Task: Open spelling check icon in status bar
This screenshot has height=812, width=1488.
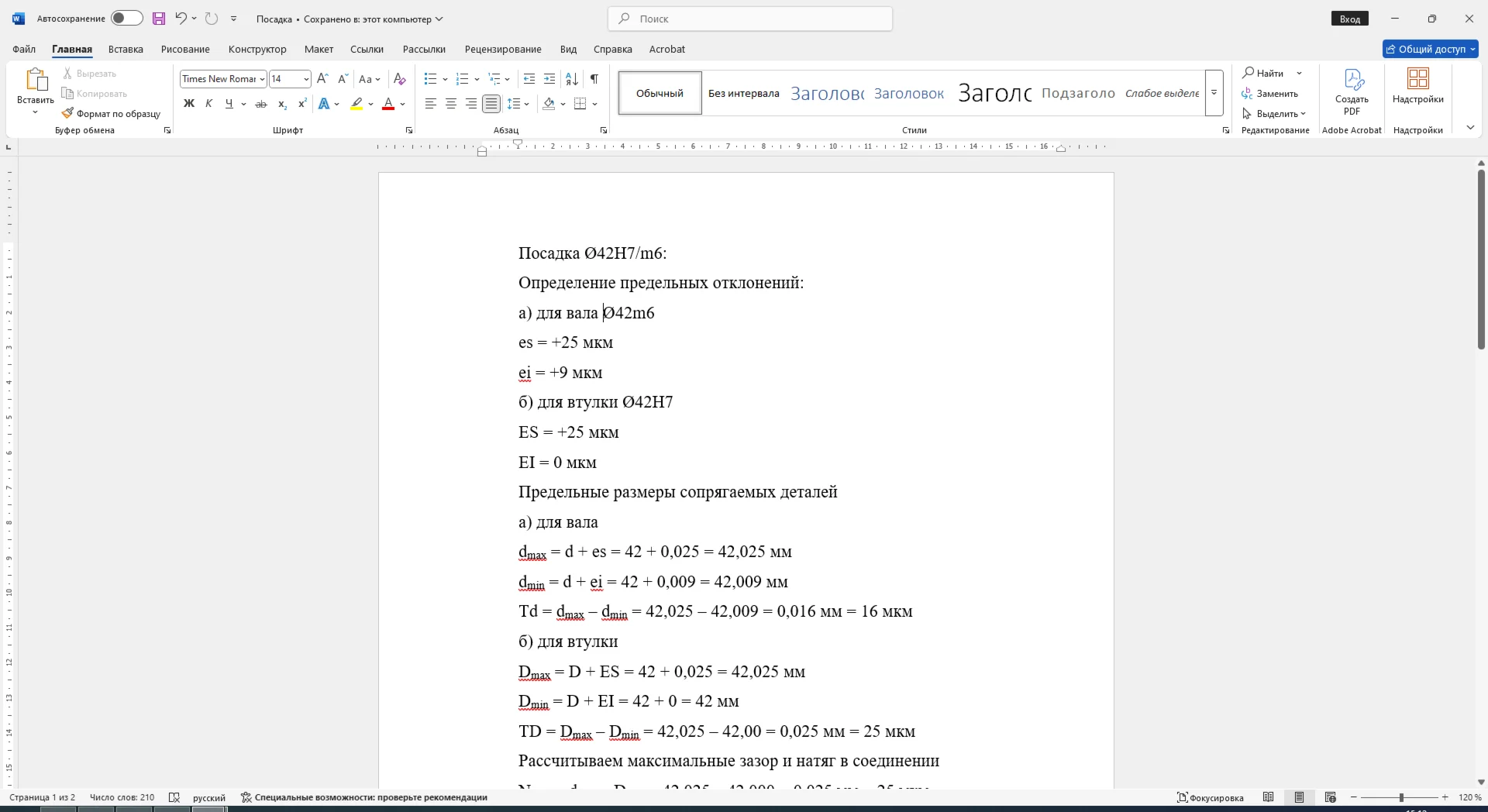Action: [x=174, y=797]
